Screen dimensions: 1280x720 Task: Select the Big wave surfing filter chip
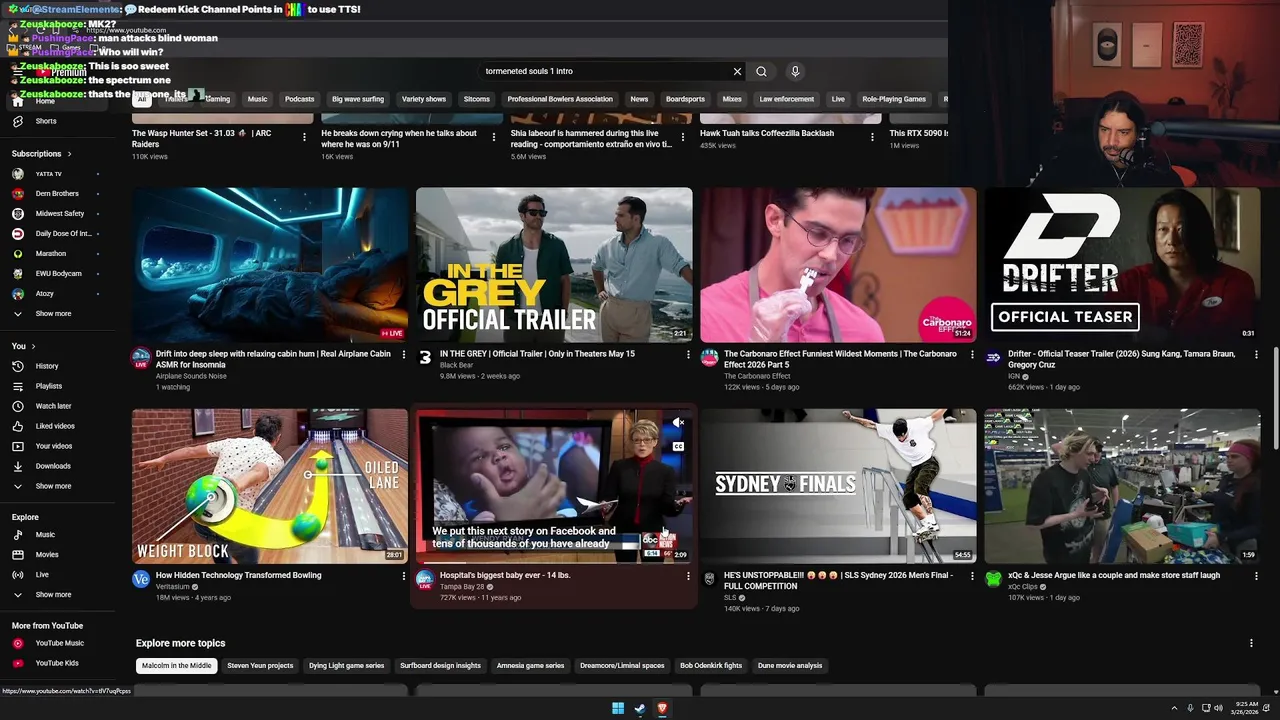[358, 99]
